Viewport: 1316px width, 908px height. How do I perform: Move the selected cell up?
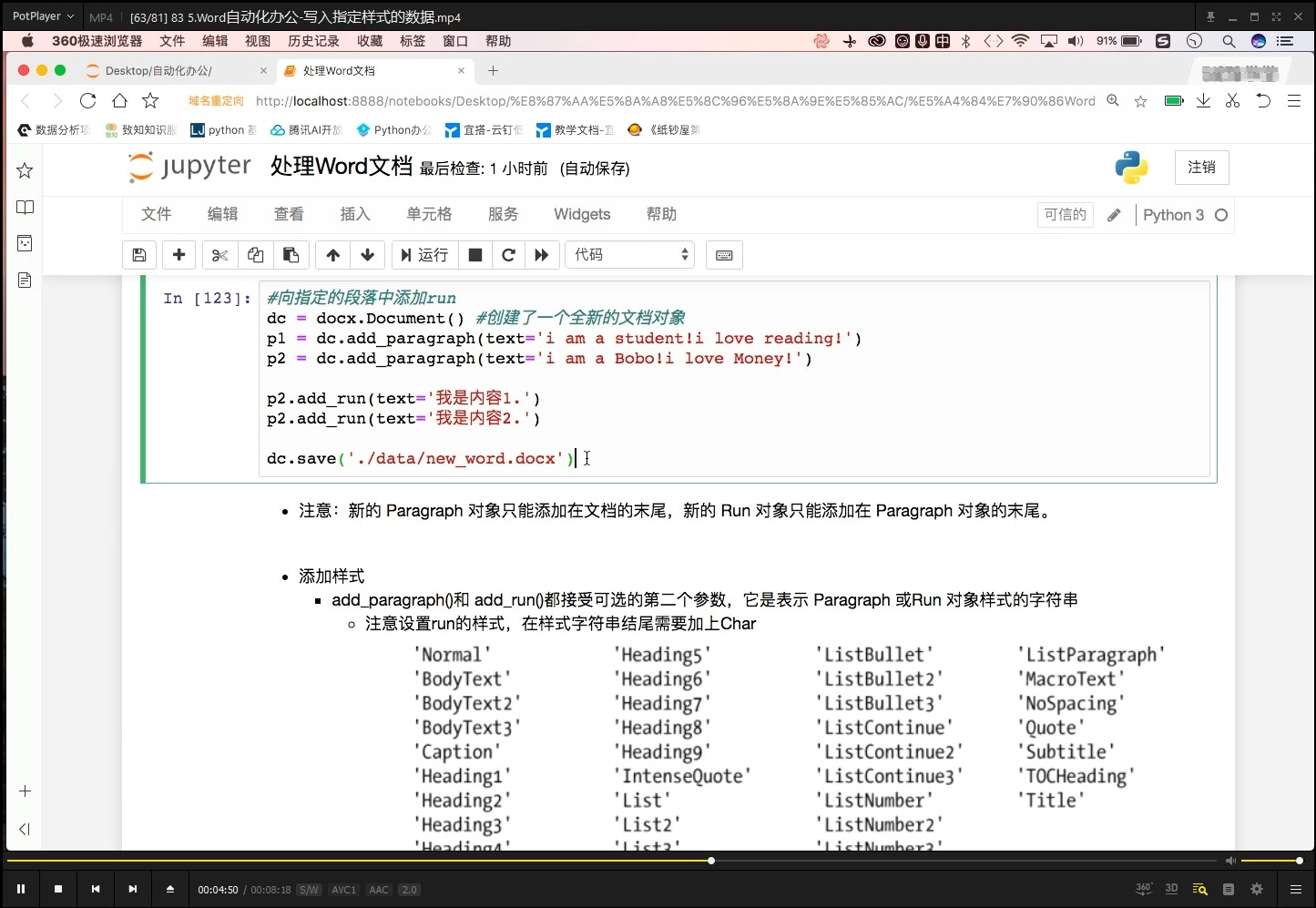tap(332, 255)
